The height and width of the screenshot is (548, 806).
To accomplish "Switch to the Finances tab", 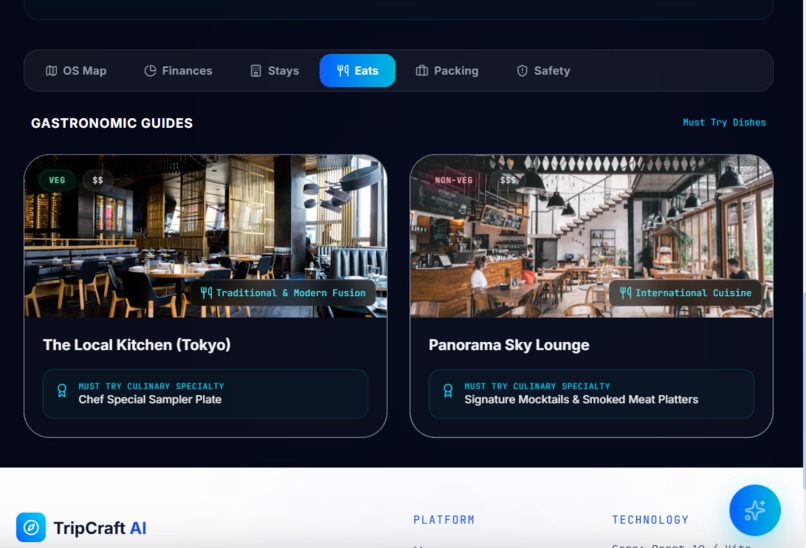I will 178,71.
